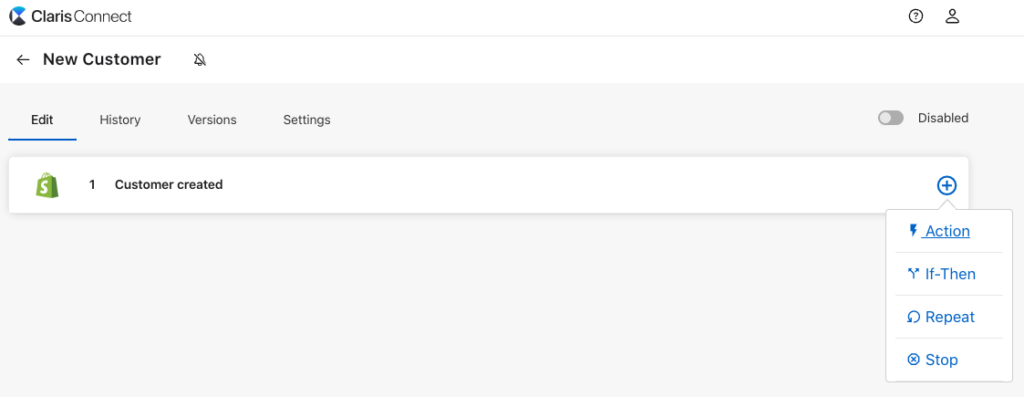The width and height of the screenshot is (1024, 397).
Task: Click the Stop circle-x icon
Action: click(914, 360)
